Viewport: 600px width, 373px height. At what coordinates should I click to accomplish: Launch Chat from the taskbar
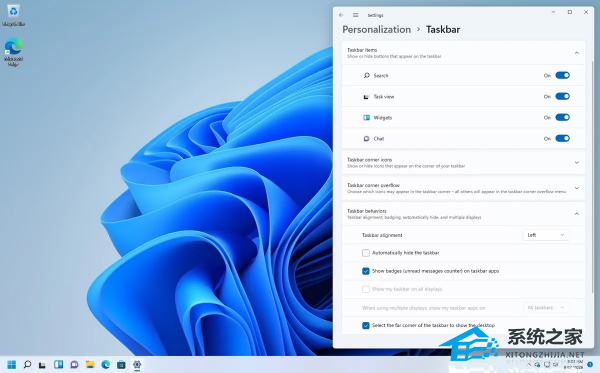click(x=74, y=365)
